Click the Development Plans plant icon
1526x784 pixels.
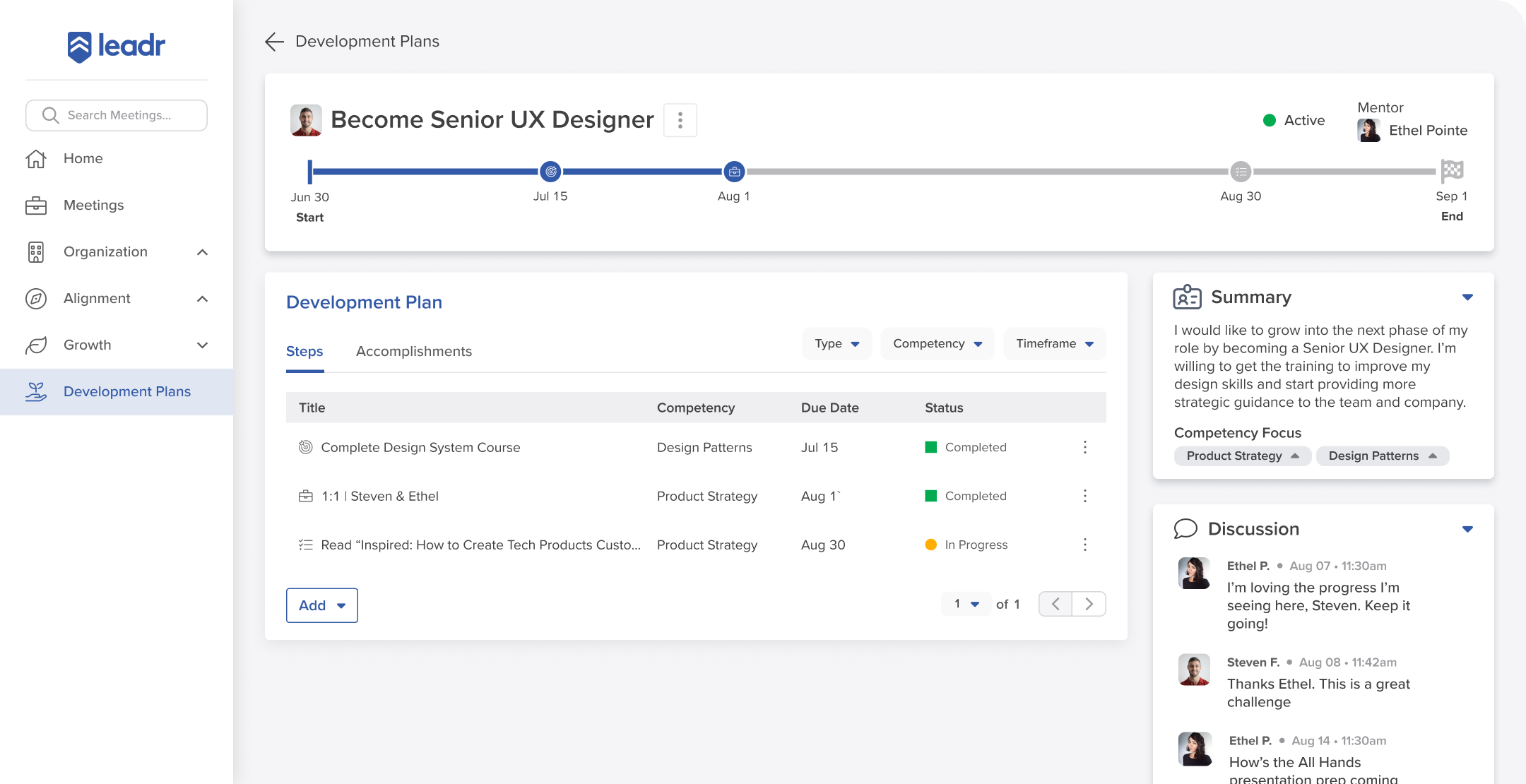36,392
